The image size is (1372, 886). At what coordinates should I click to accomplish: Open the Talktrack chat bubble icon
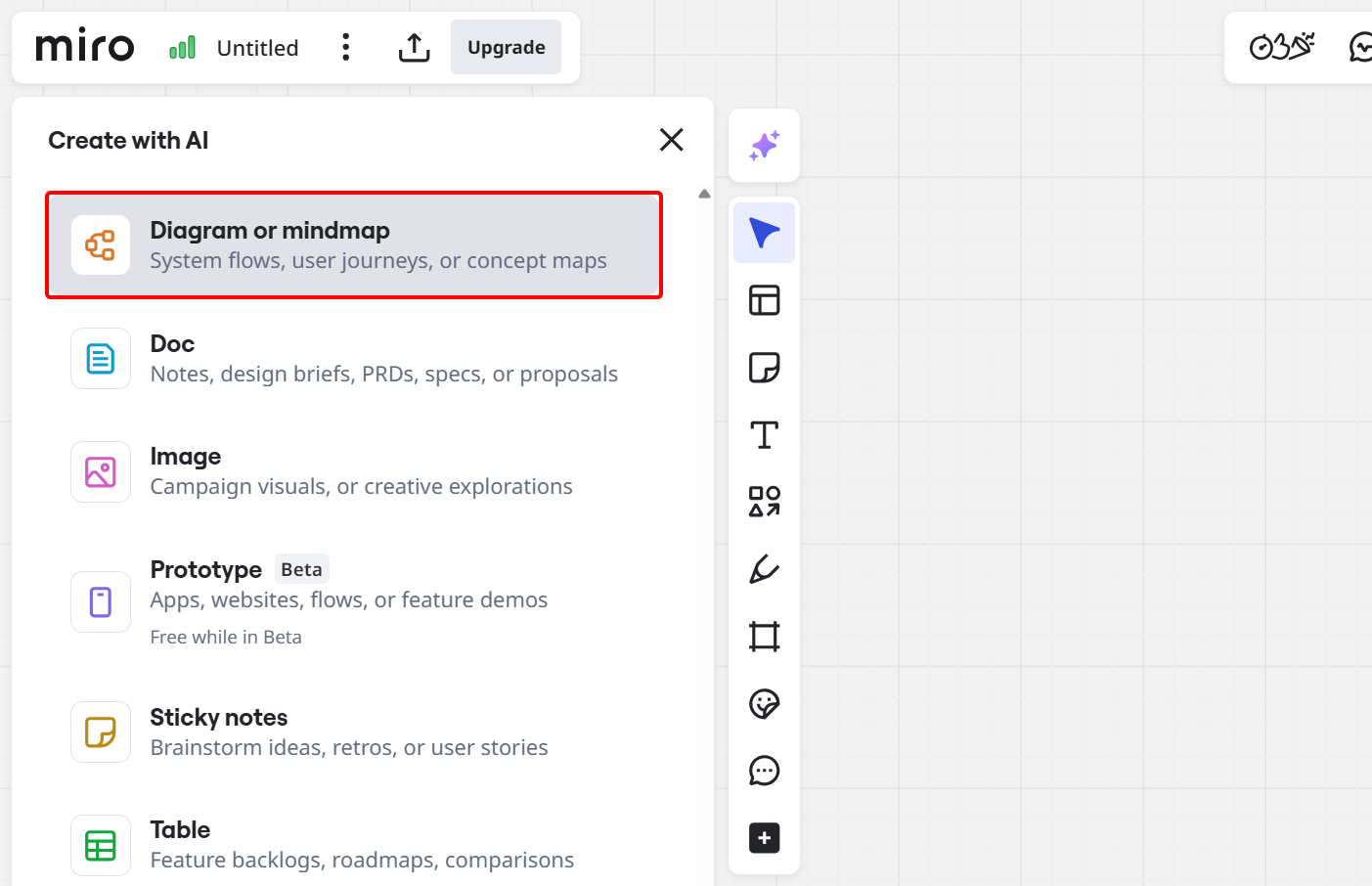click(x=1360, y=46)
